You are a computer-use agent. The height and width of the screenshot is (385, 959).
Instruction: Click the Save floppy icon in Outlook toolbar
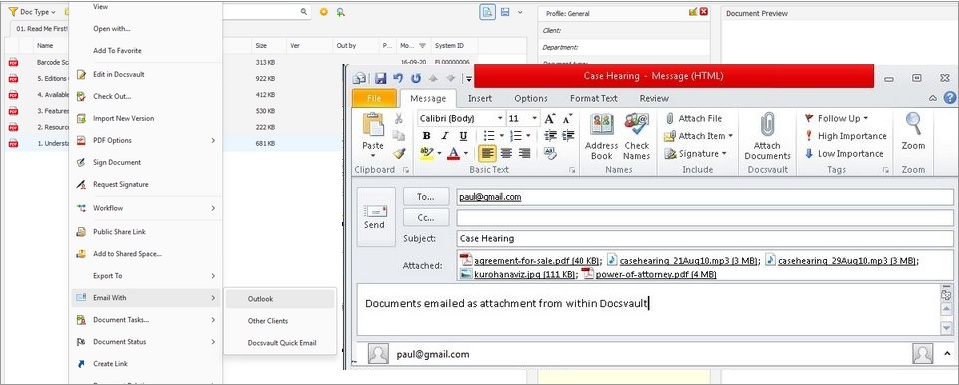[x=380, y=78]
